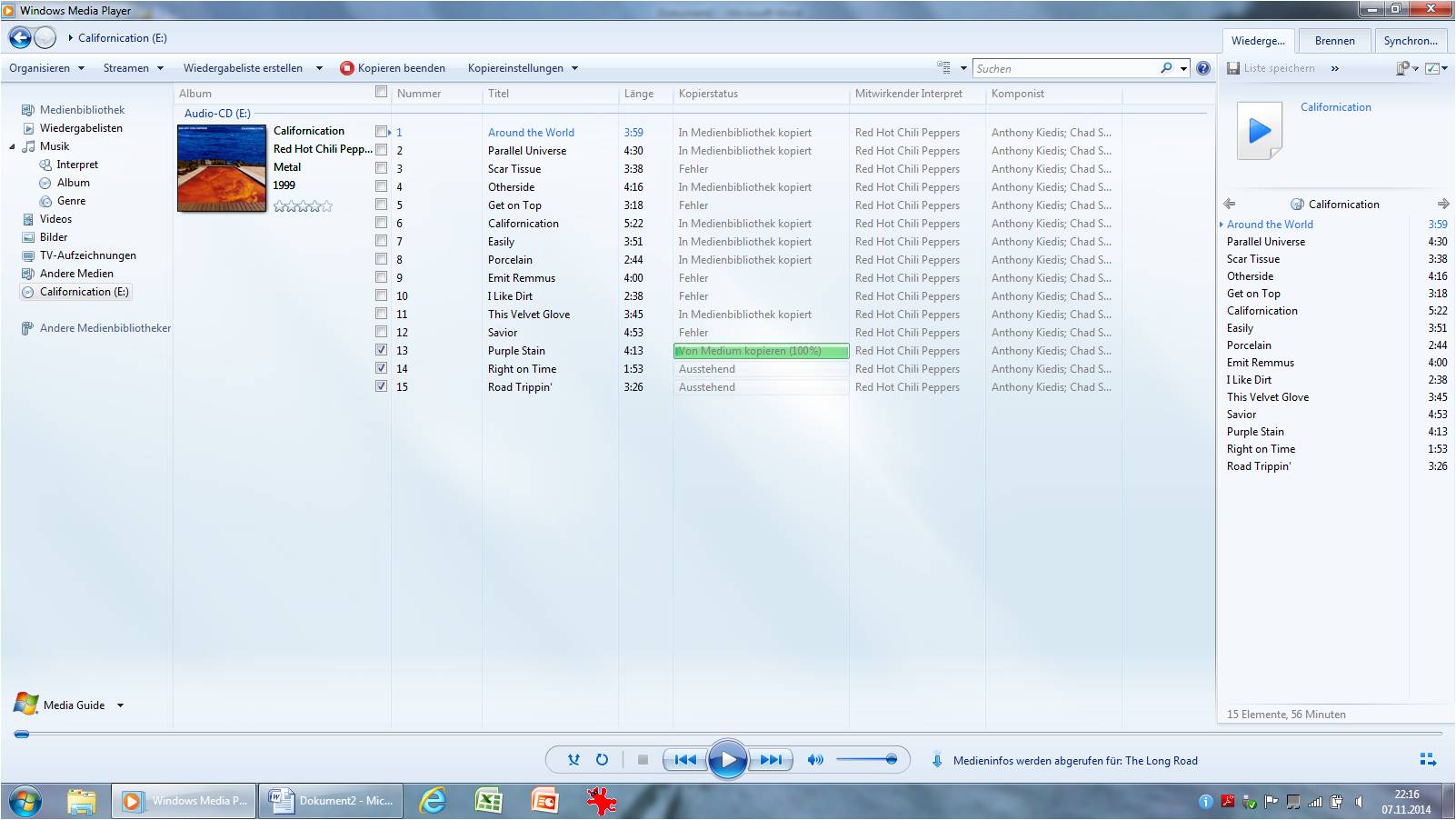This screenshot has height=820, width=1456.
Task: Check the box for track 3 Scar Tissue
Action: coord(381,168)
